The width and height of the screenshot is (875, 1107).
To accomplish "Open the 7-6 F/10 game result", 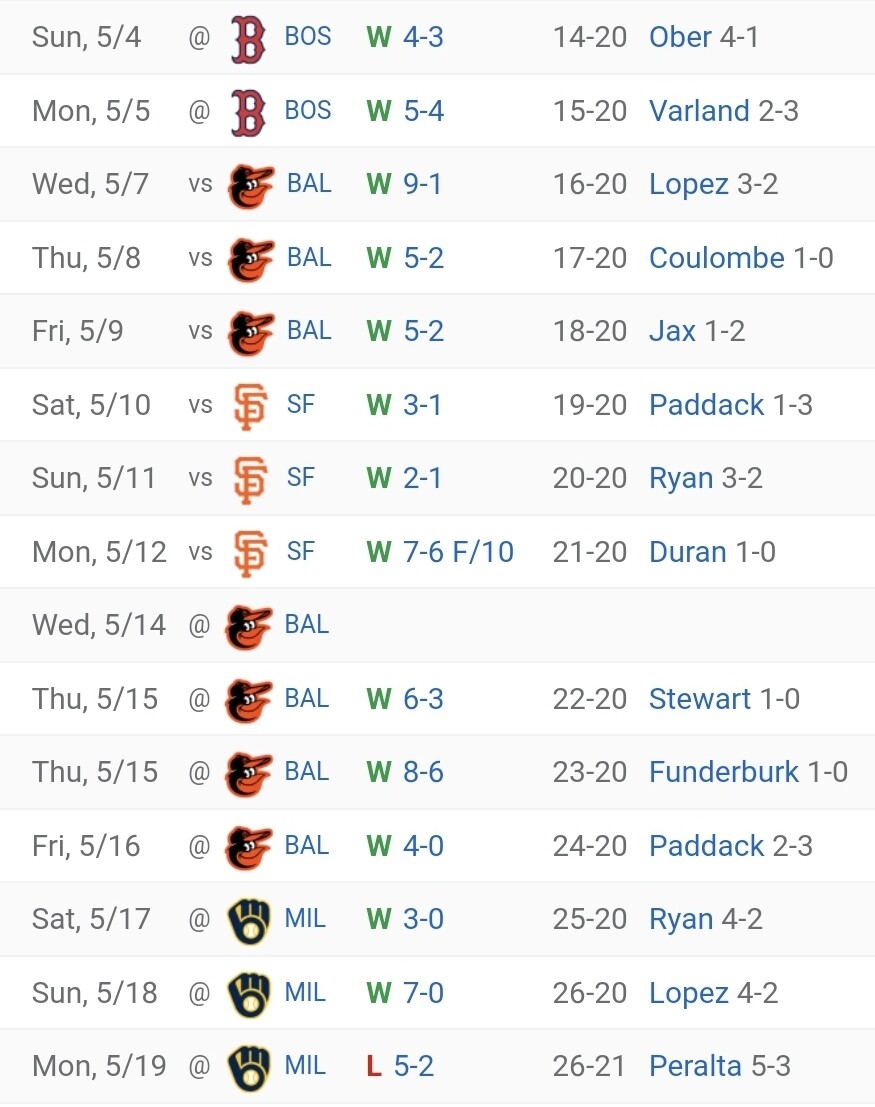I will (458, 552).
